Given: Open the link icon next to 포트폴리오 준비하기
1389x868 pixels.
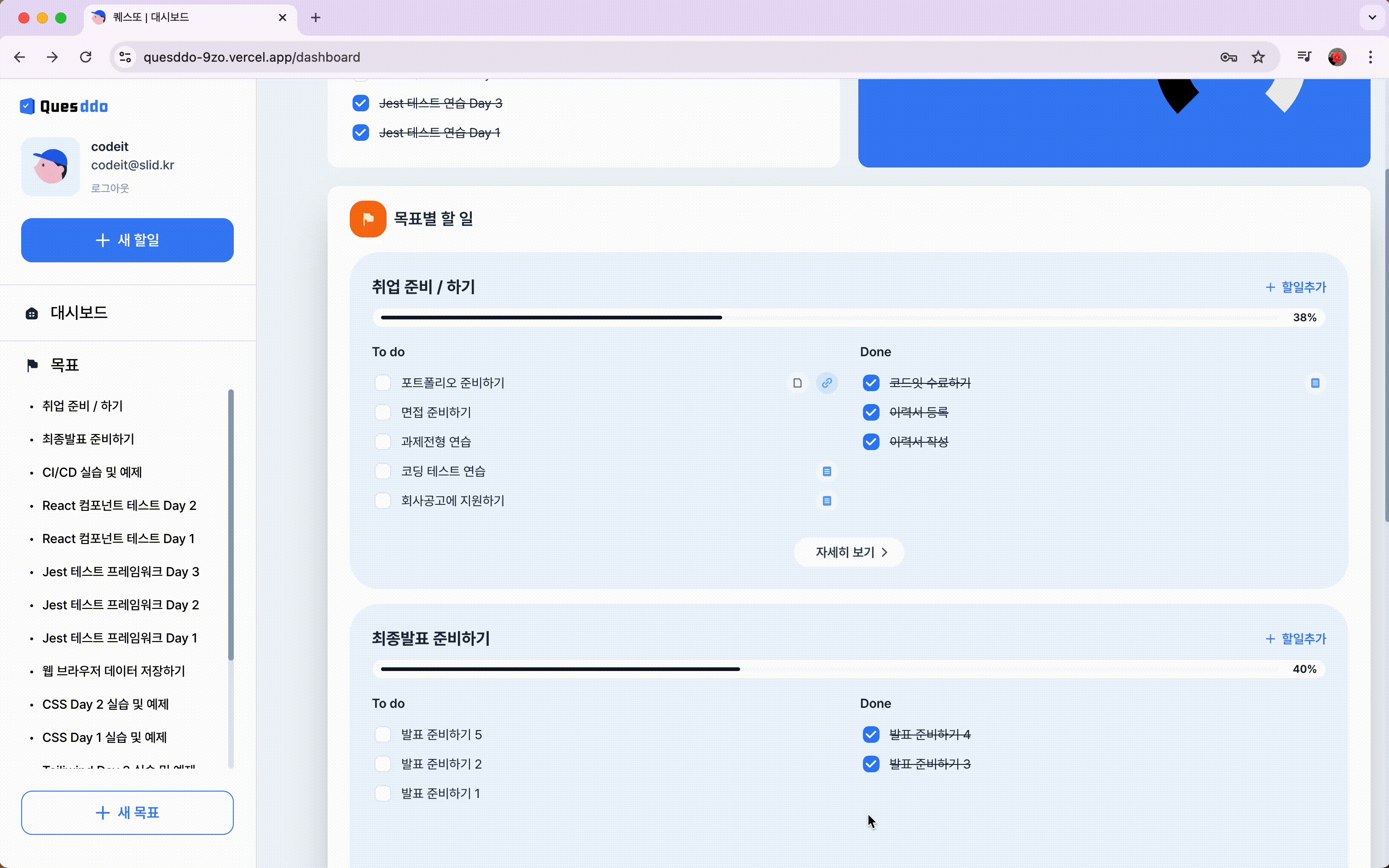Looking at the screenshot, I should coord(827,382).
